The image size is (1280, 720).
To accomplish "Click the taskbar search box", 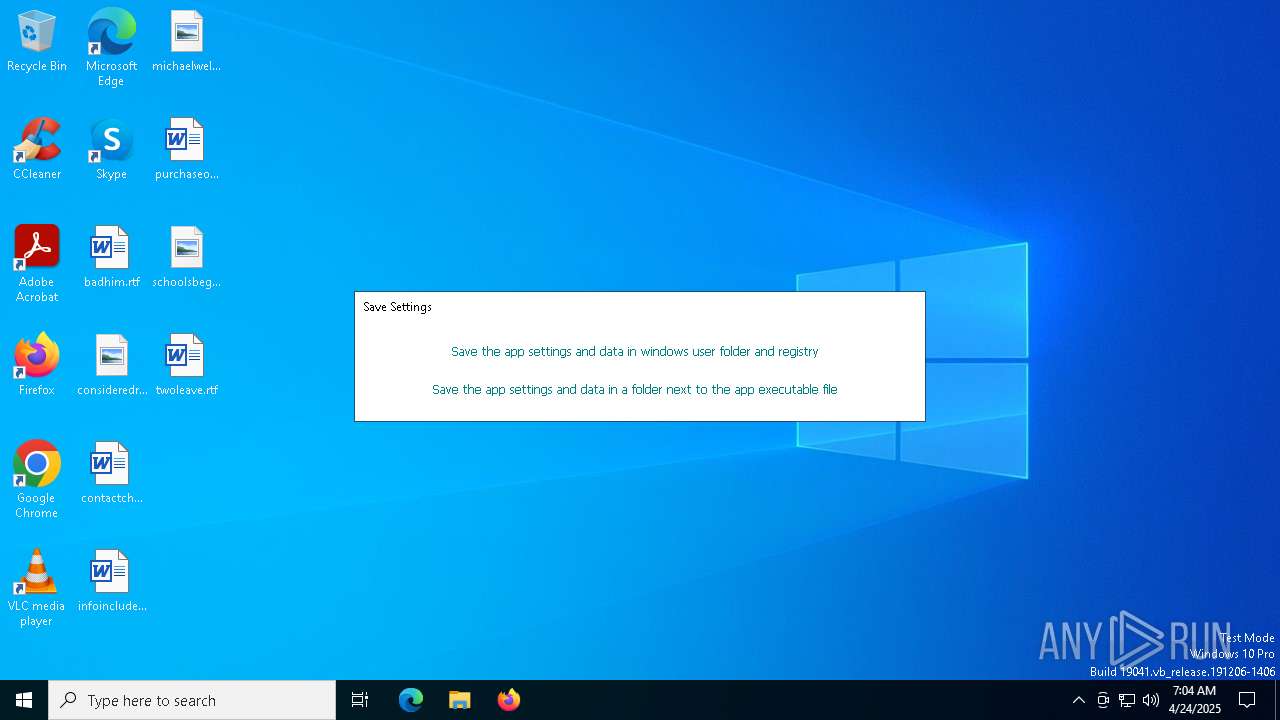I will (192, 700).
